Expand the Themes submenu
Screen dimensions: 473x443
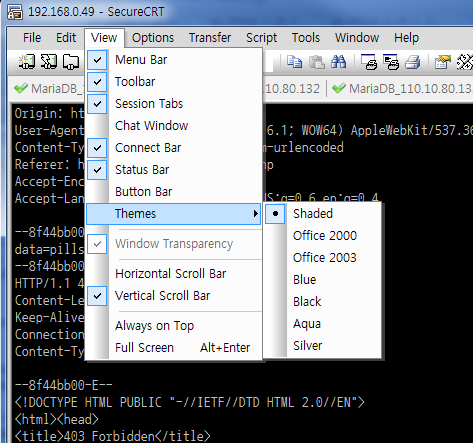coord(173,214)
